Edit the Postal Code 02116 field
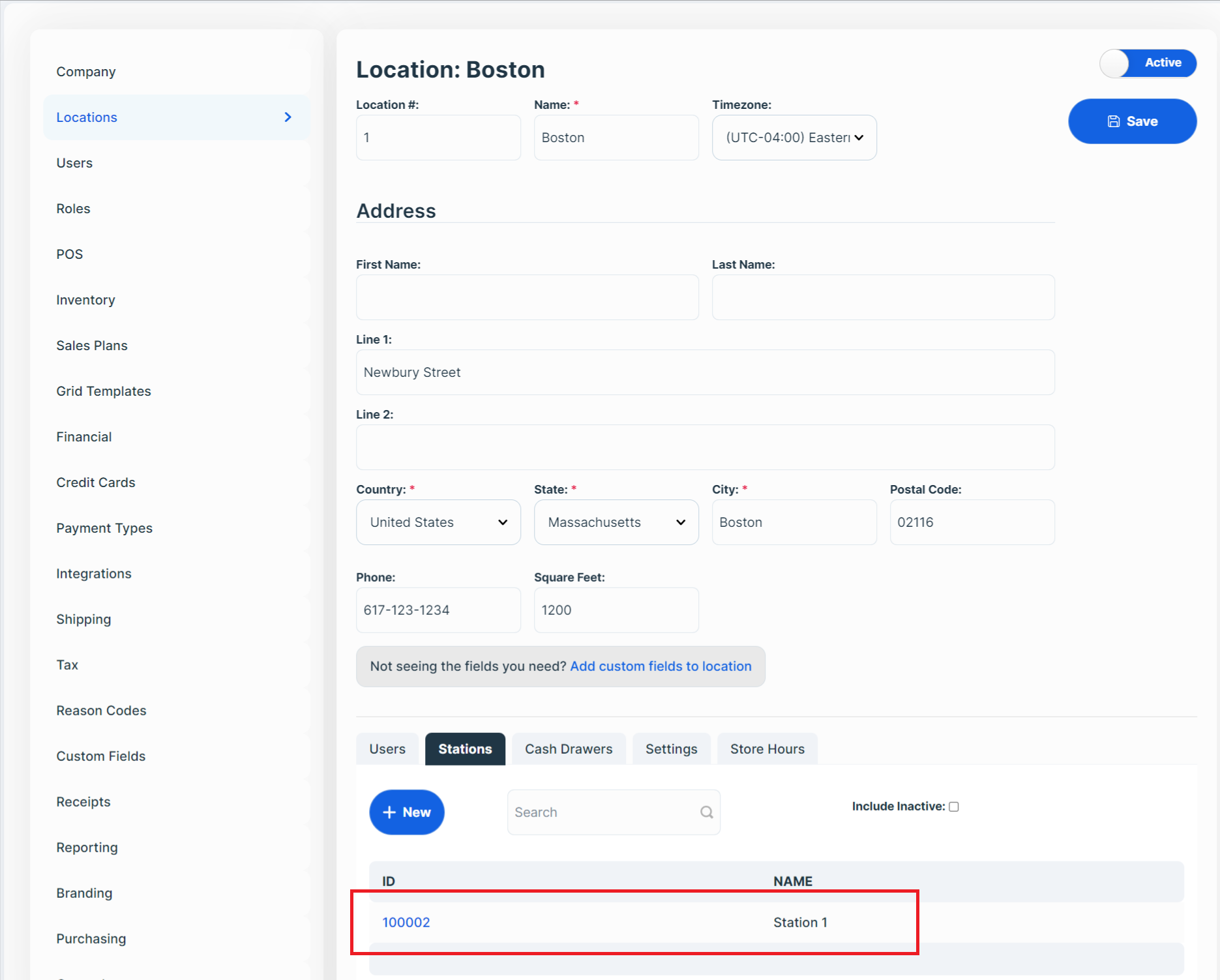 click(x=972, y=522)
